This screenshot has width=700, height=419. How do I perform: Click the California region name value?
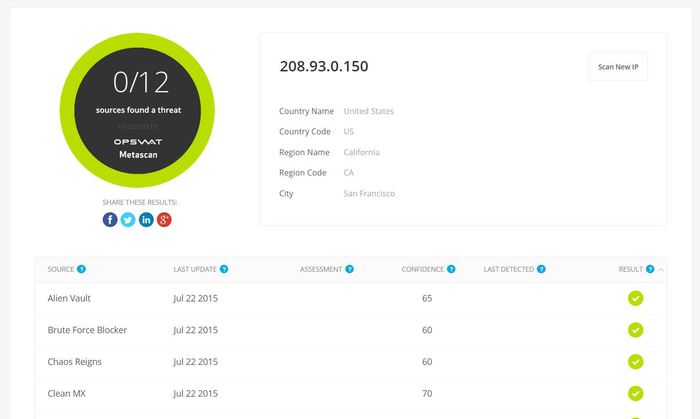(x=362, y=152)
